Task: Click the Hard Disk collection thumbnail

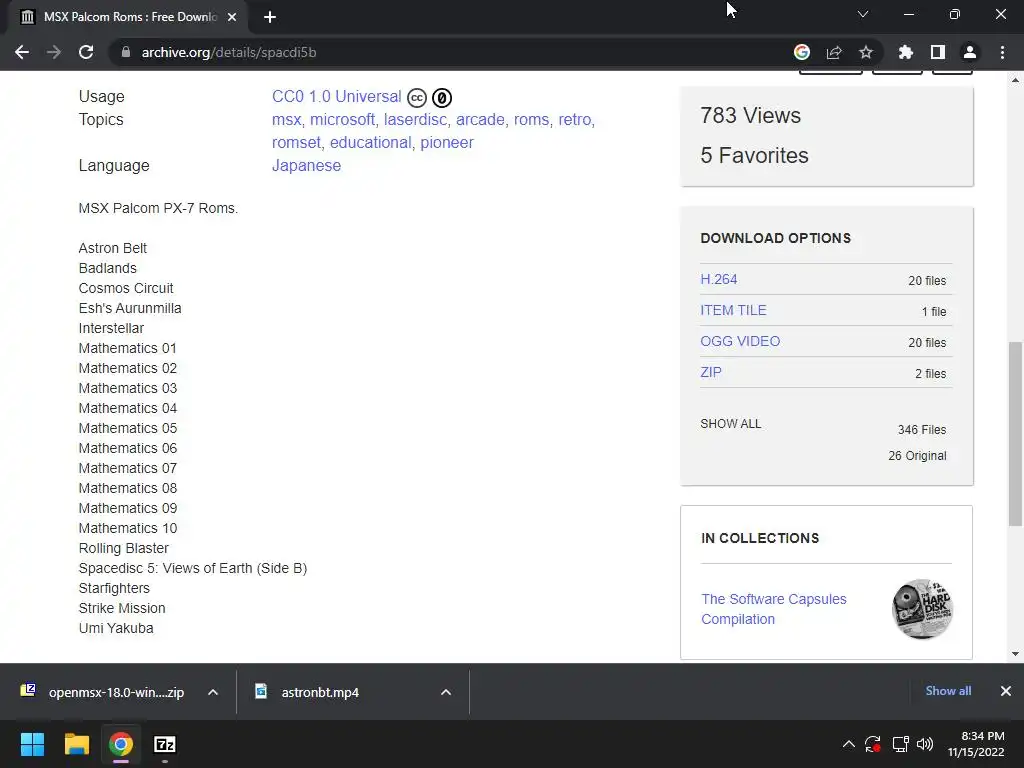Action: click(x=922, y=609)
